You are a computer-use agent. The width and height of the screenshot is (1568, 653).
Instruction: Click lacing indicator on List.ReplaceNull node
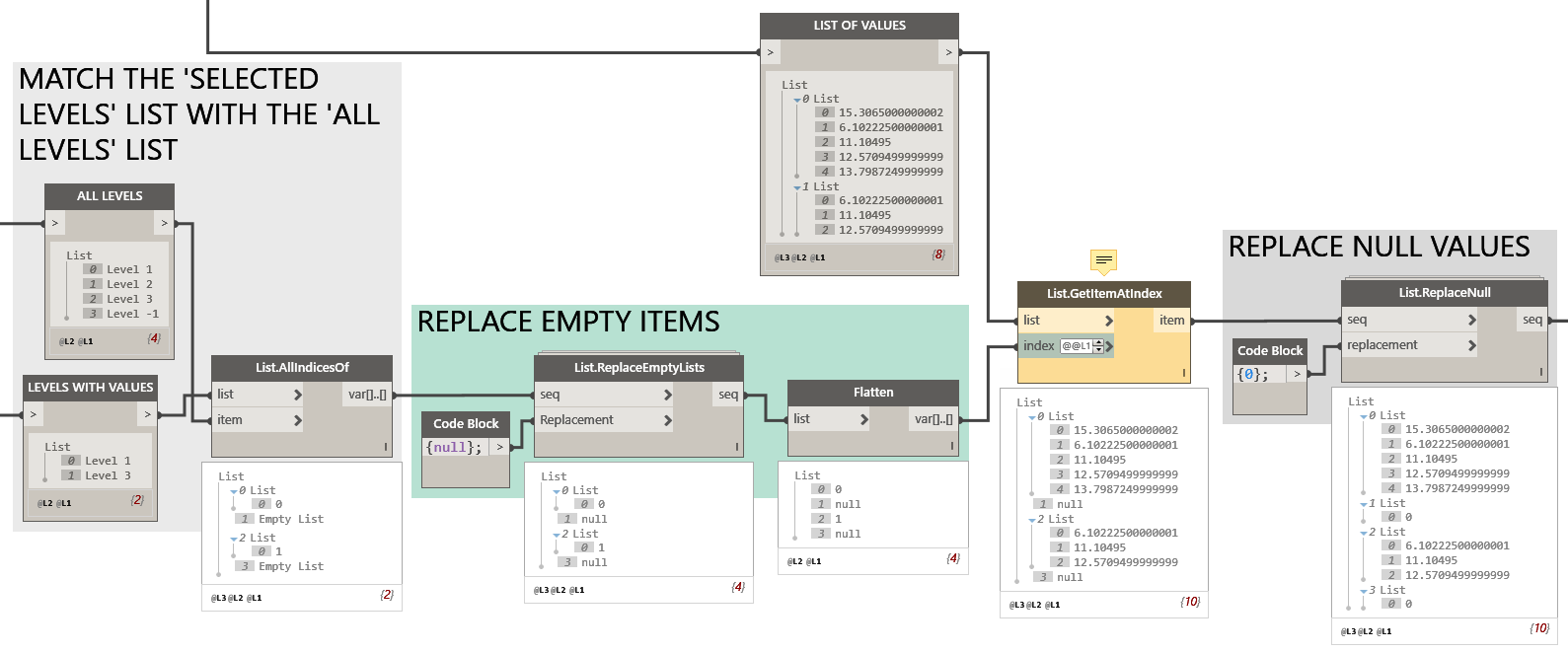pos(1540,372)
